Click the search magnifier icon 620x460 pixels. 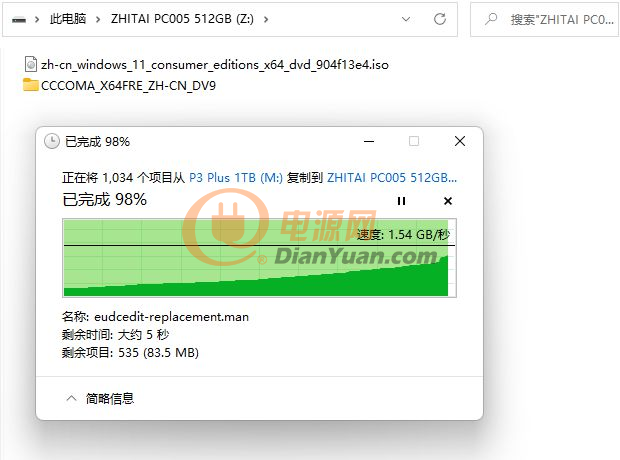(491, 19)
